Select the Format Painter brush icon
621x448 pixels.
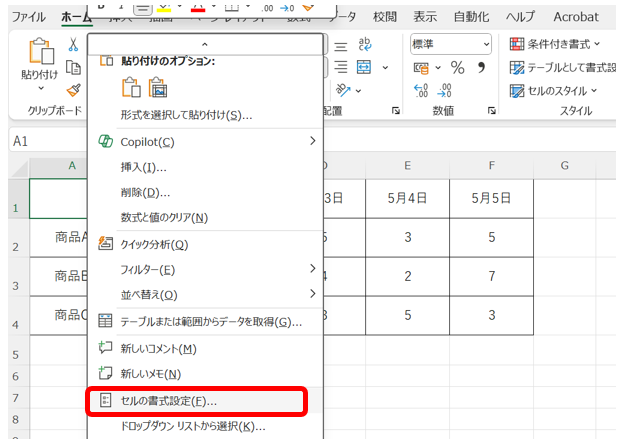coord(73,91)
